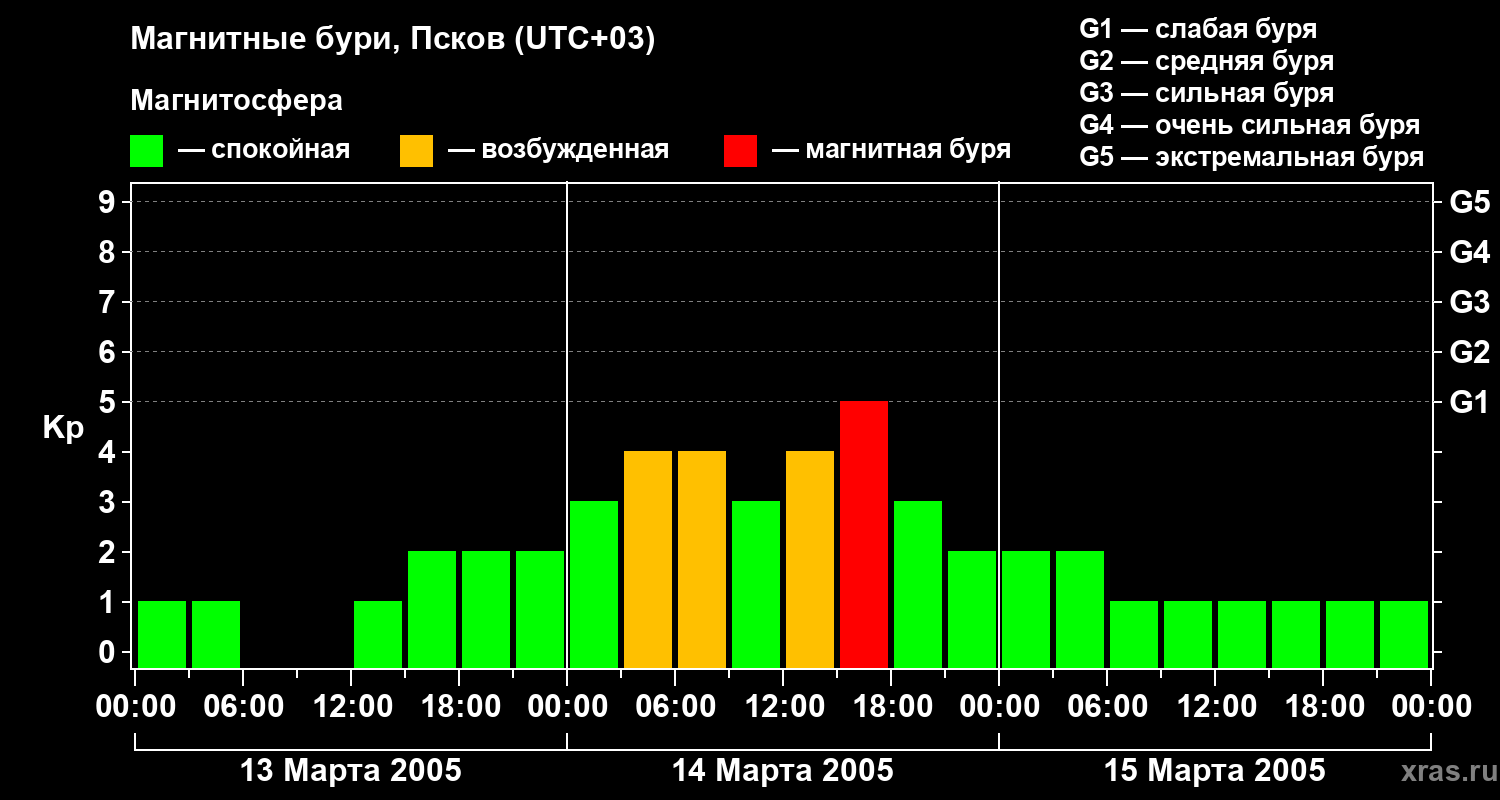The height and width of the screenshot is (800, 1500).
Task: Click the 'G1 — слабая буря' legend line
Action: click(x=1198, y=28)
